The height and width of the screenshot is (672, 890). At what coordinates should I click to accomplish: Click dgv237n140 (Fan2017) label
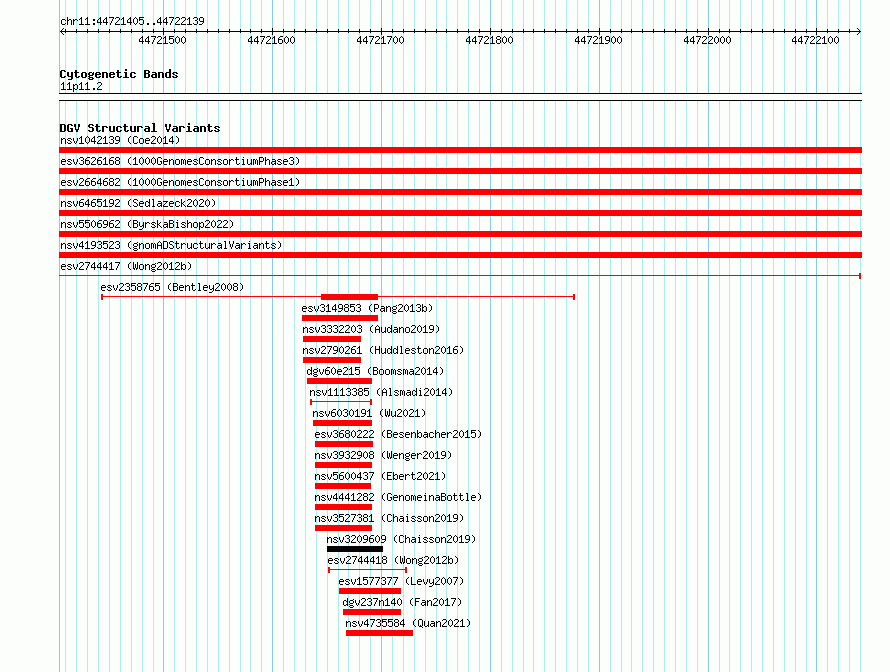coord(402,602)
